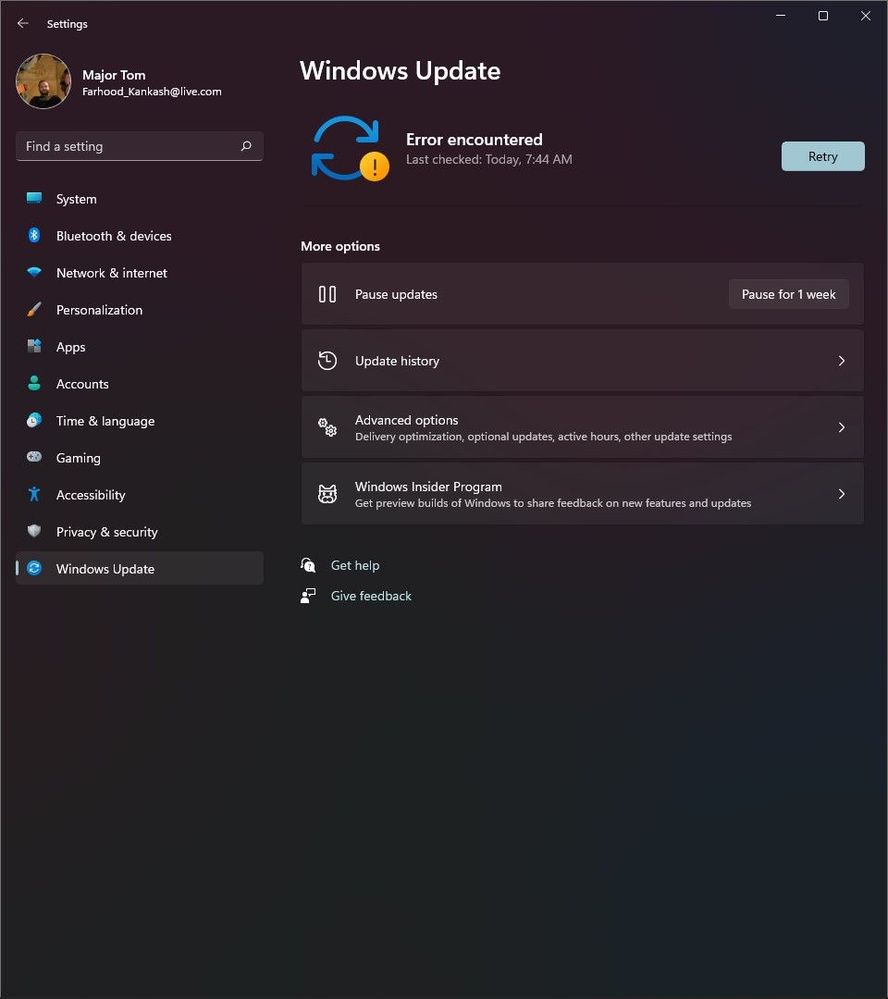Expand the Windows Insider Program entry
The height and width of the screenshot is (999, 888).
841,493
